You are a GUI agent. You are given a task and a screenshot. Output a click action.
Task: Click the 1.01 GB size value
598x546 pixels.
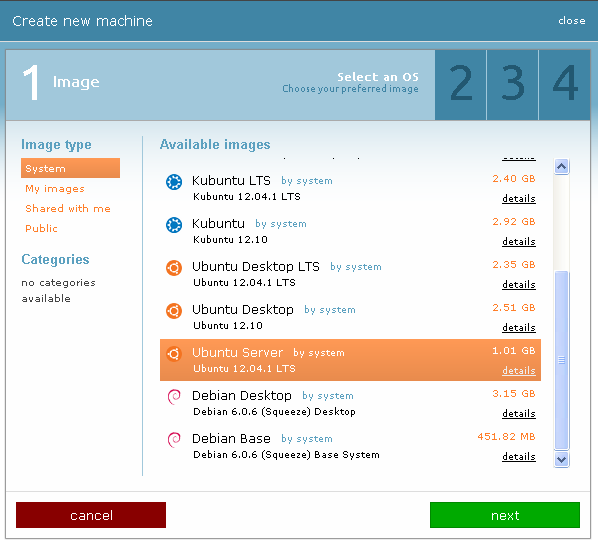(514, 350)
